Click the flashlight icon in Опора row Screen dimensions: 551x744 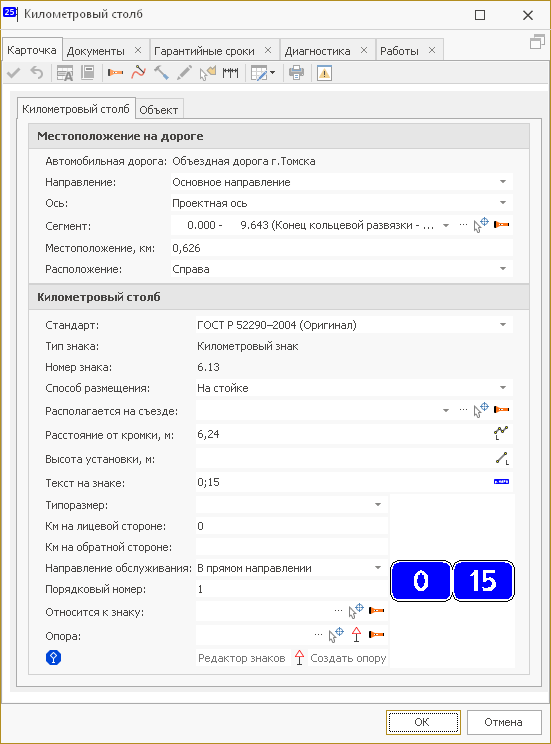click(x=377, y=634)
